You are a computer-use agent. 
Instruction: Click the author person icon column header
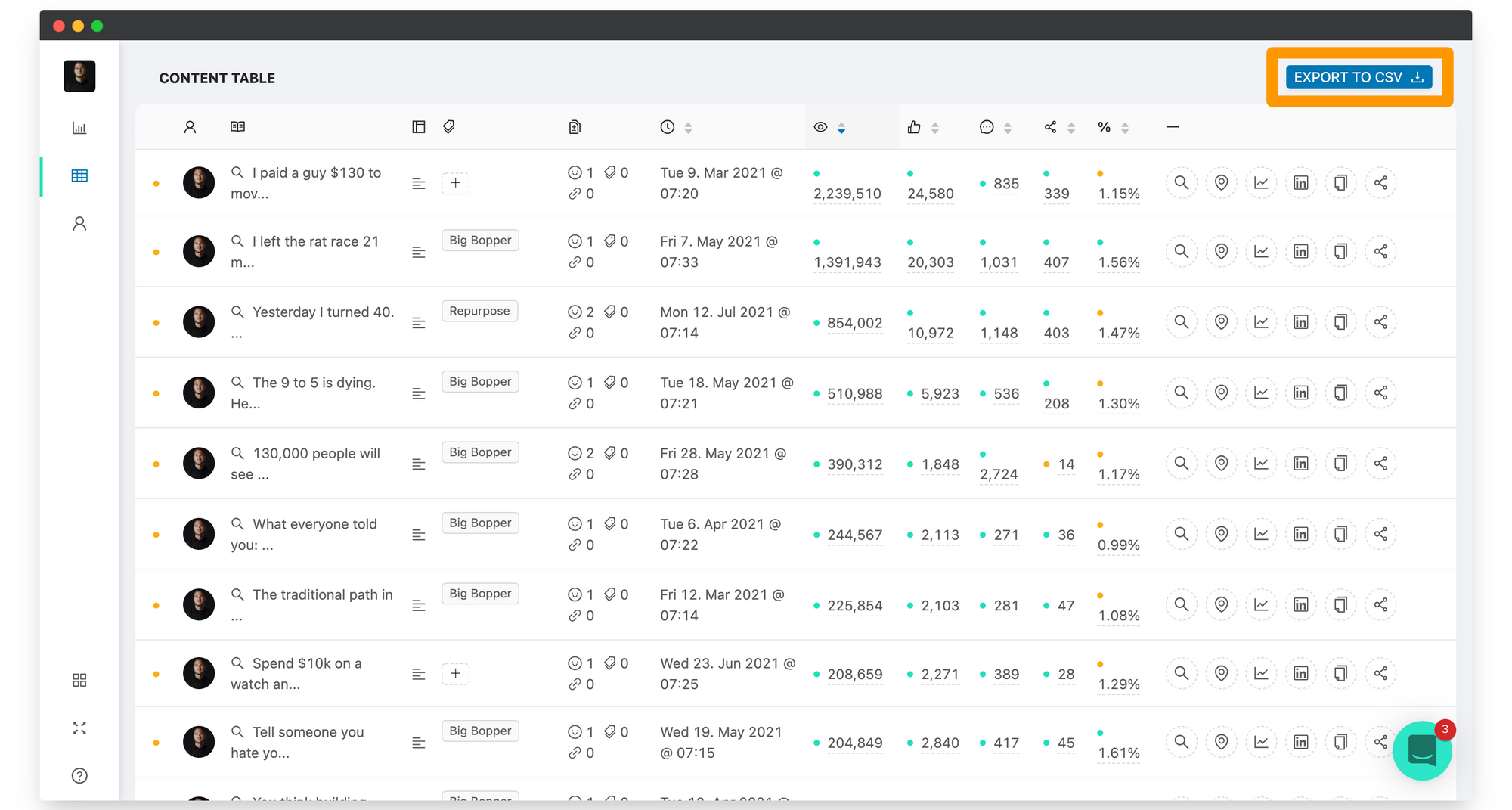pos(190,127)
